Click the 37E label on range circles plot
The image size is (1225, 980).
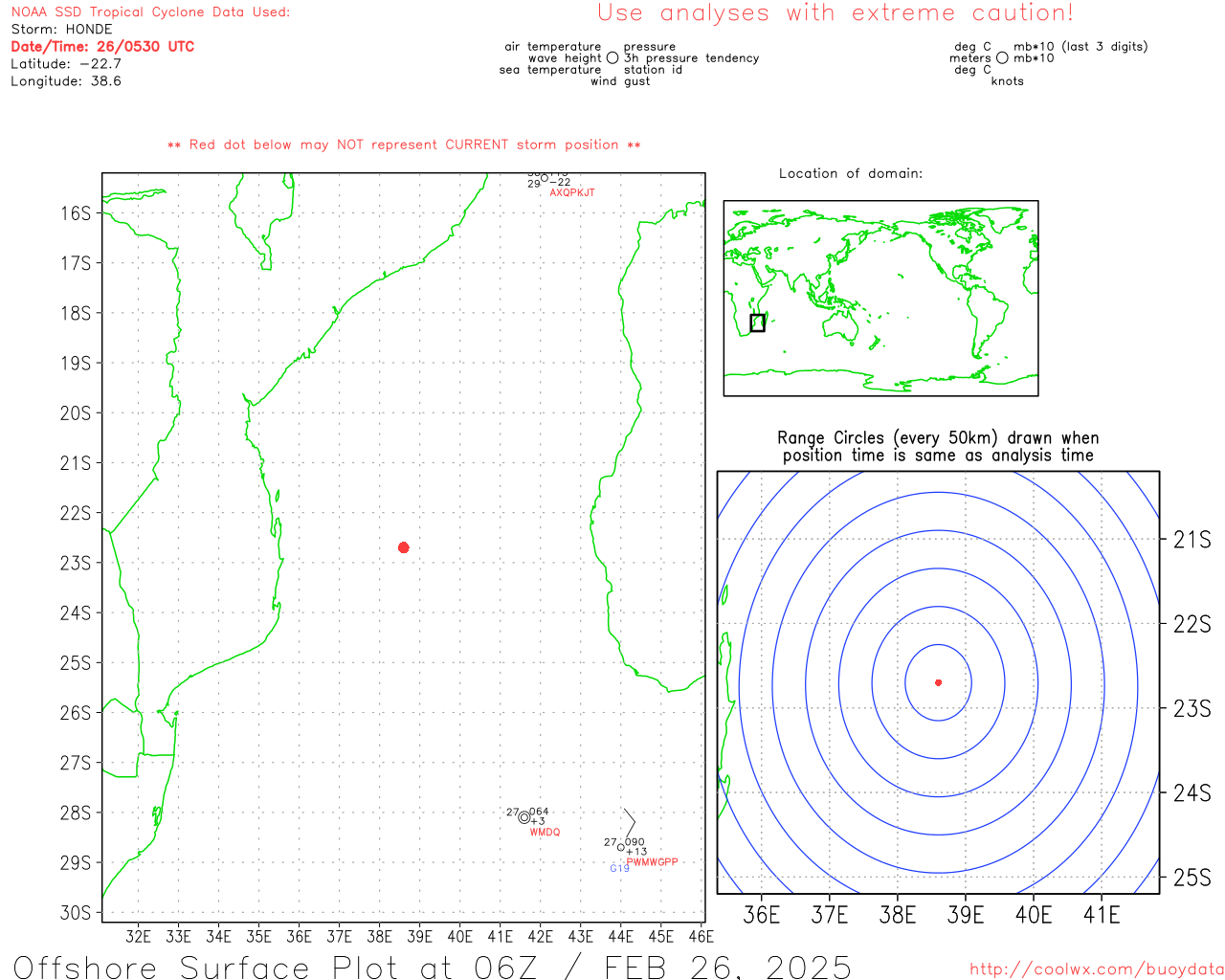pos(830,916)
